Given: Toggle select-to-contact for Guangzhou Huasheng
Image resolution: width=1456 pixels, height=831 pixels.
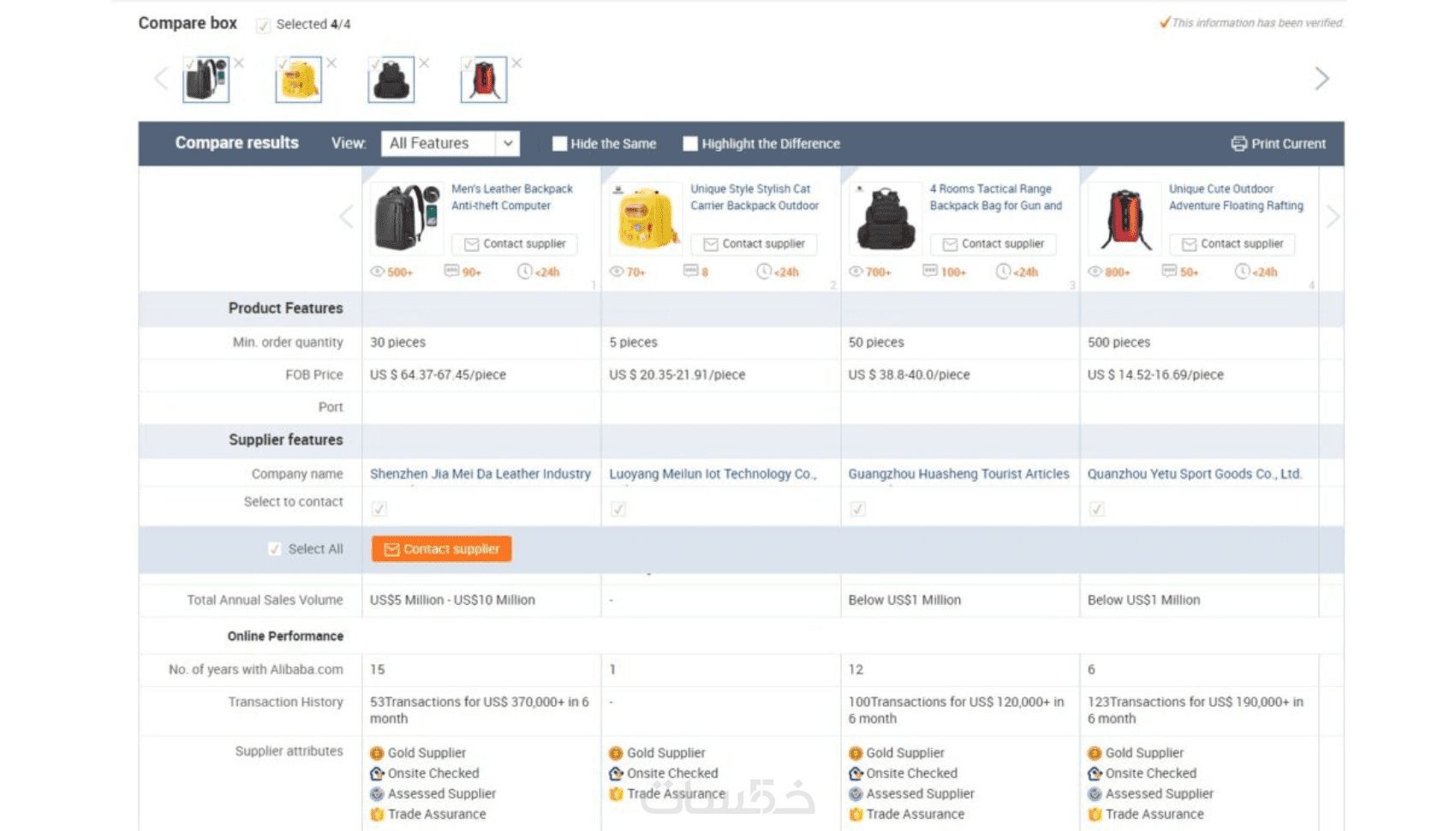Looking at the screenshot, I should click(857, 510).
